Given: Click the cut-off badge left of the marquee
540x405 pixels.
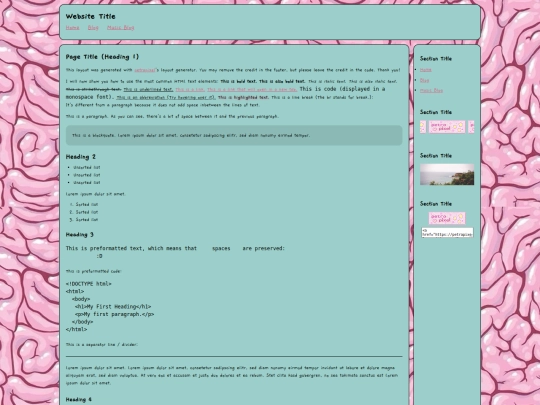Looking at the screenshot, I should pos(423,127).
